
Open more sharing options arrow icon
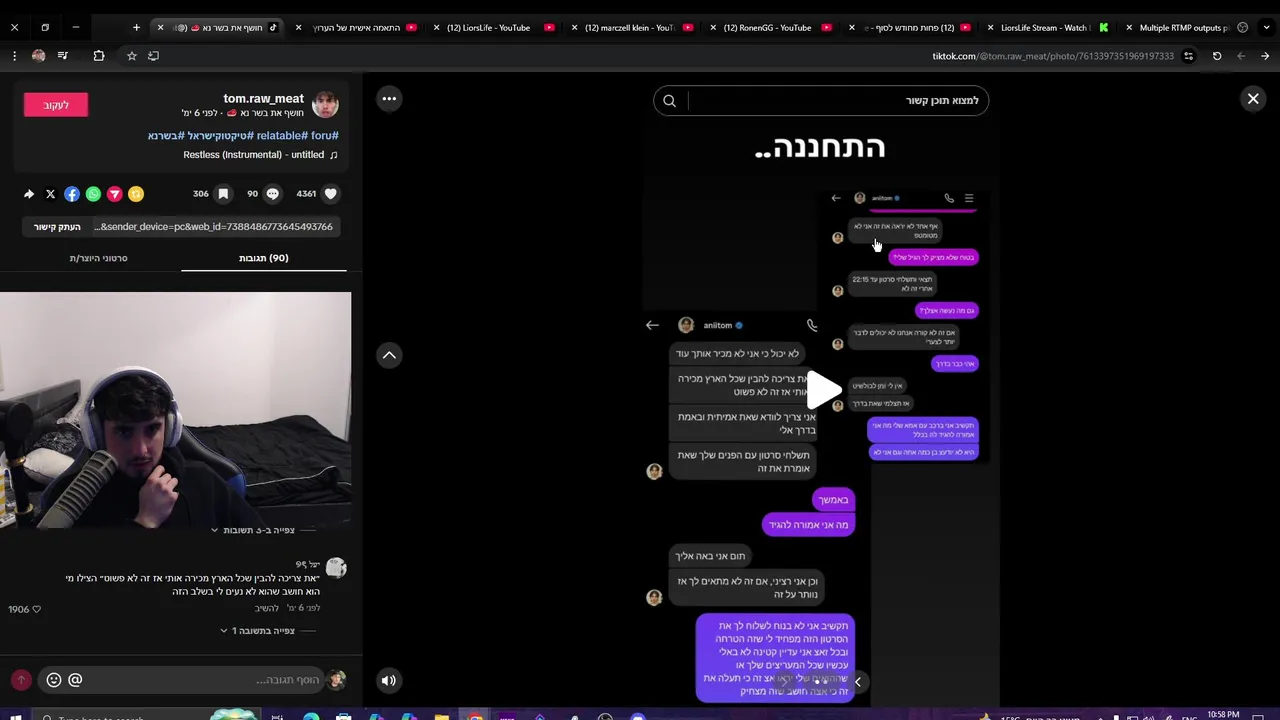(29, 194)
